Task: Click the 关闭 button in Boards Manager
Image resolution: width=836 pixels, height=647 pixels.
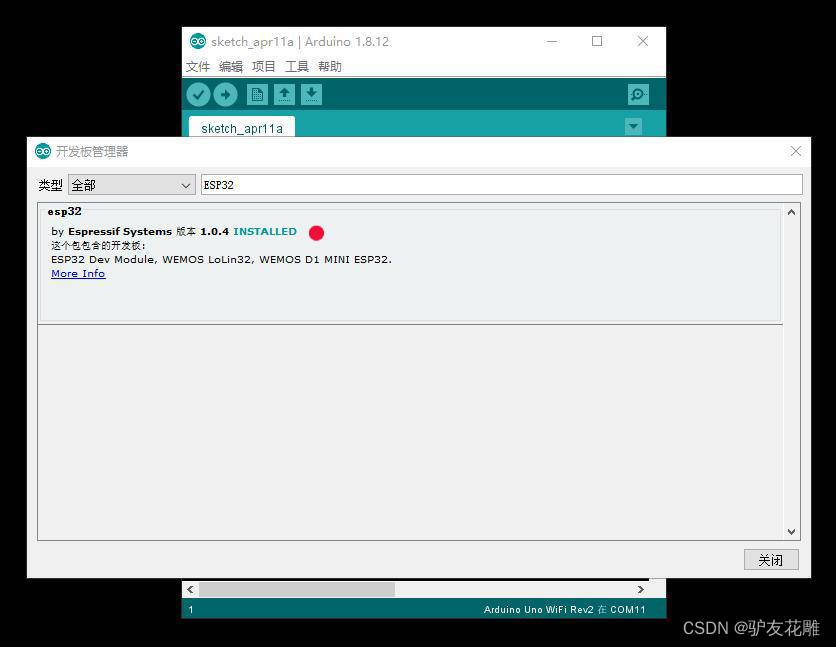Action: click(771, 560)
